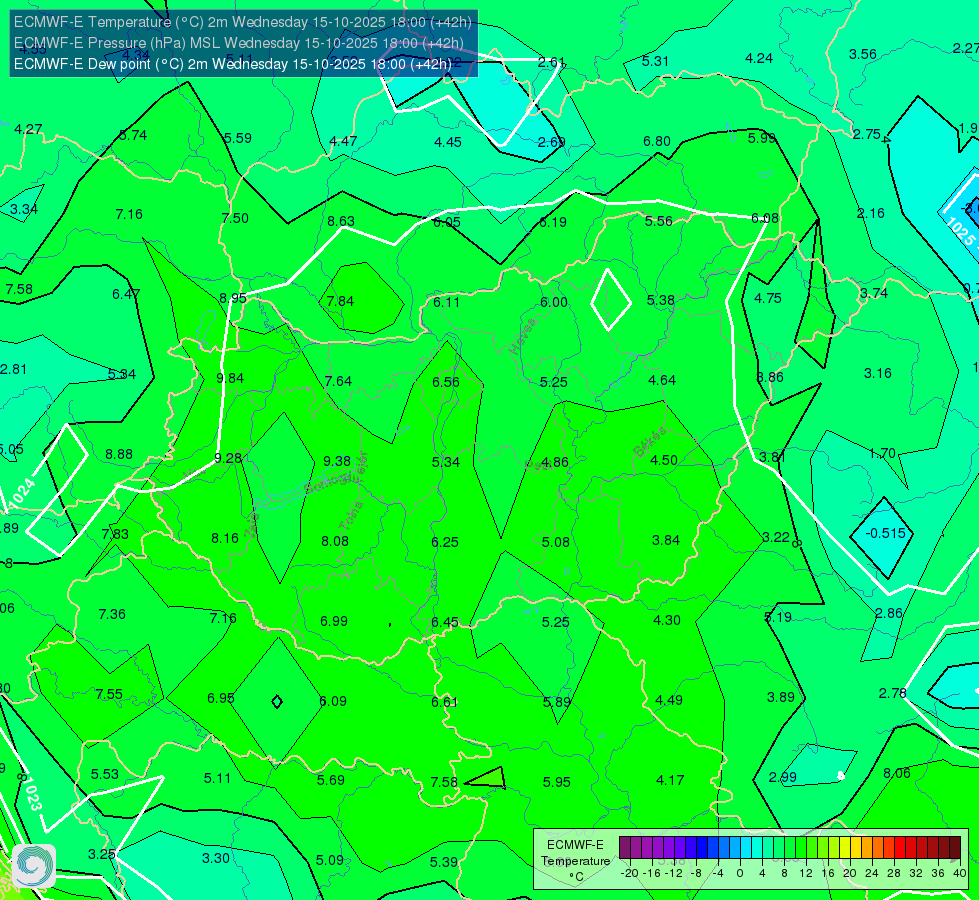The image size is (979, 900).
Task: Click the 1.70 value on map
Action: pyautogui.click(x=882, y=453)
